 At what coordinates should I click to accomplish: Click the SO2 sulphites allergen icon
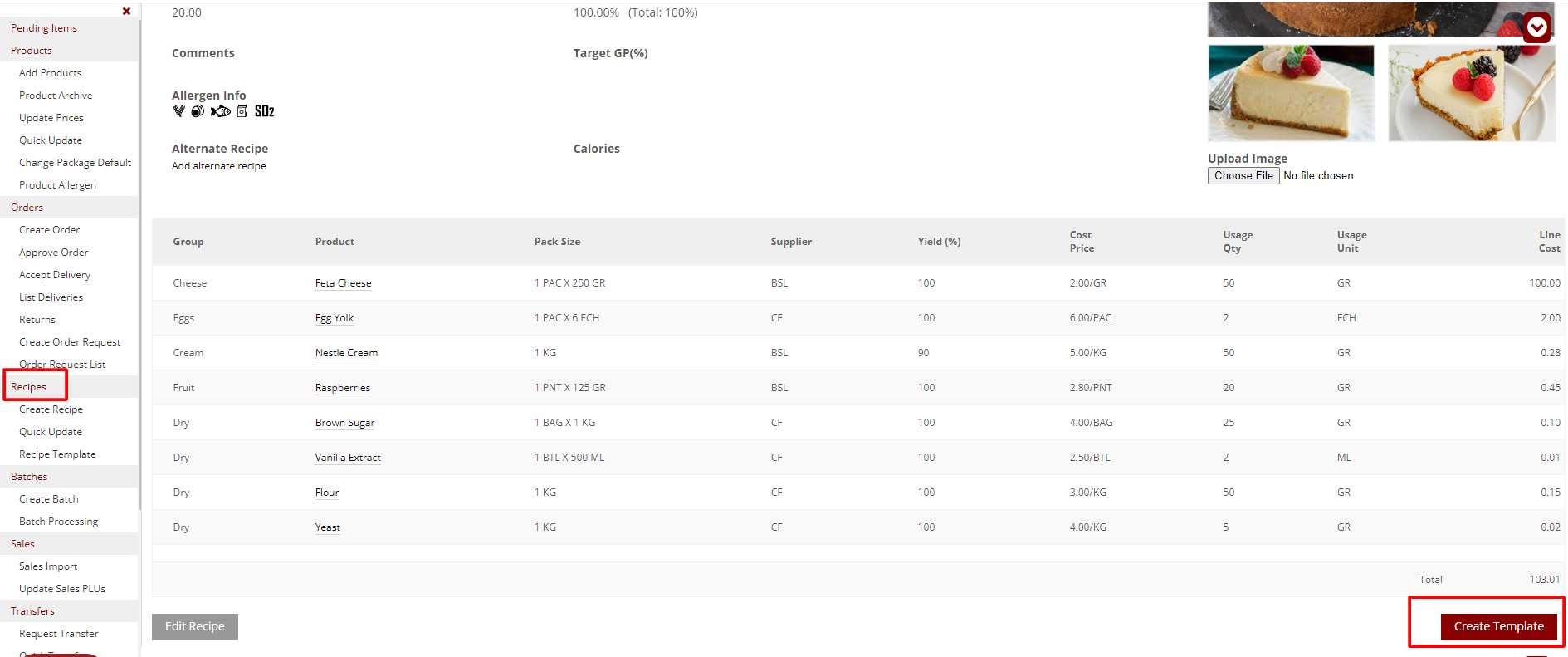click(264, 111)
